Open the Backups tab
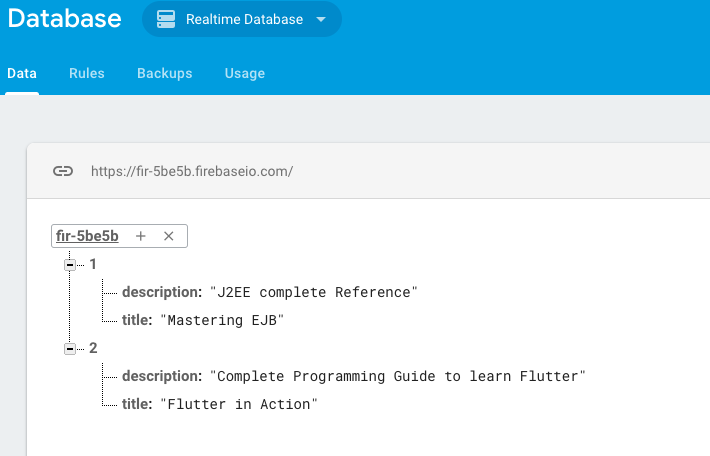 pyautogui.click(x=164, y=73)
